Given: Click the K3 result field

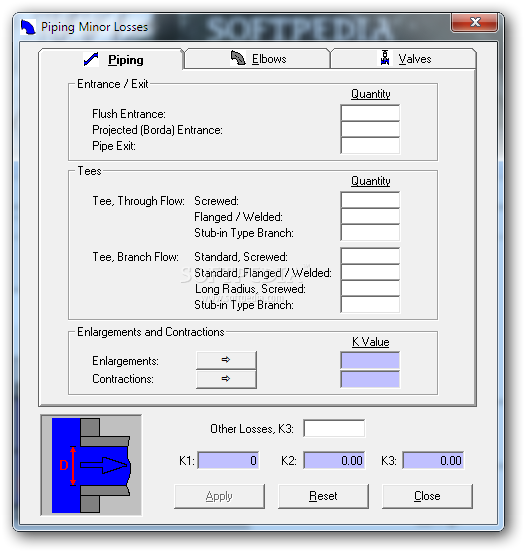Looking at the screenshot, I should coord(433,460).
